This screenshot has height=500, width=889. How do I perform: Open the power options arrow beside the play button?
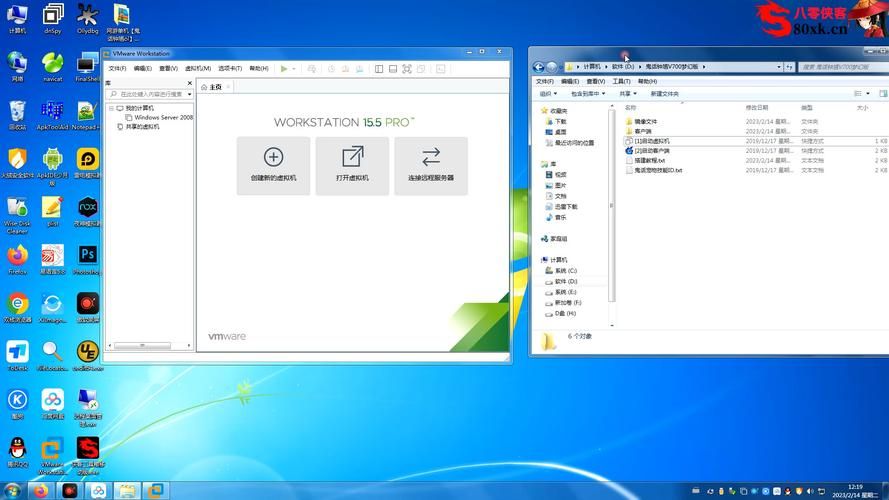[294, 69]
